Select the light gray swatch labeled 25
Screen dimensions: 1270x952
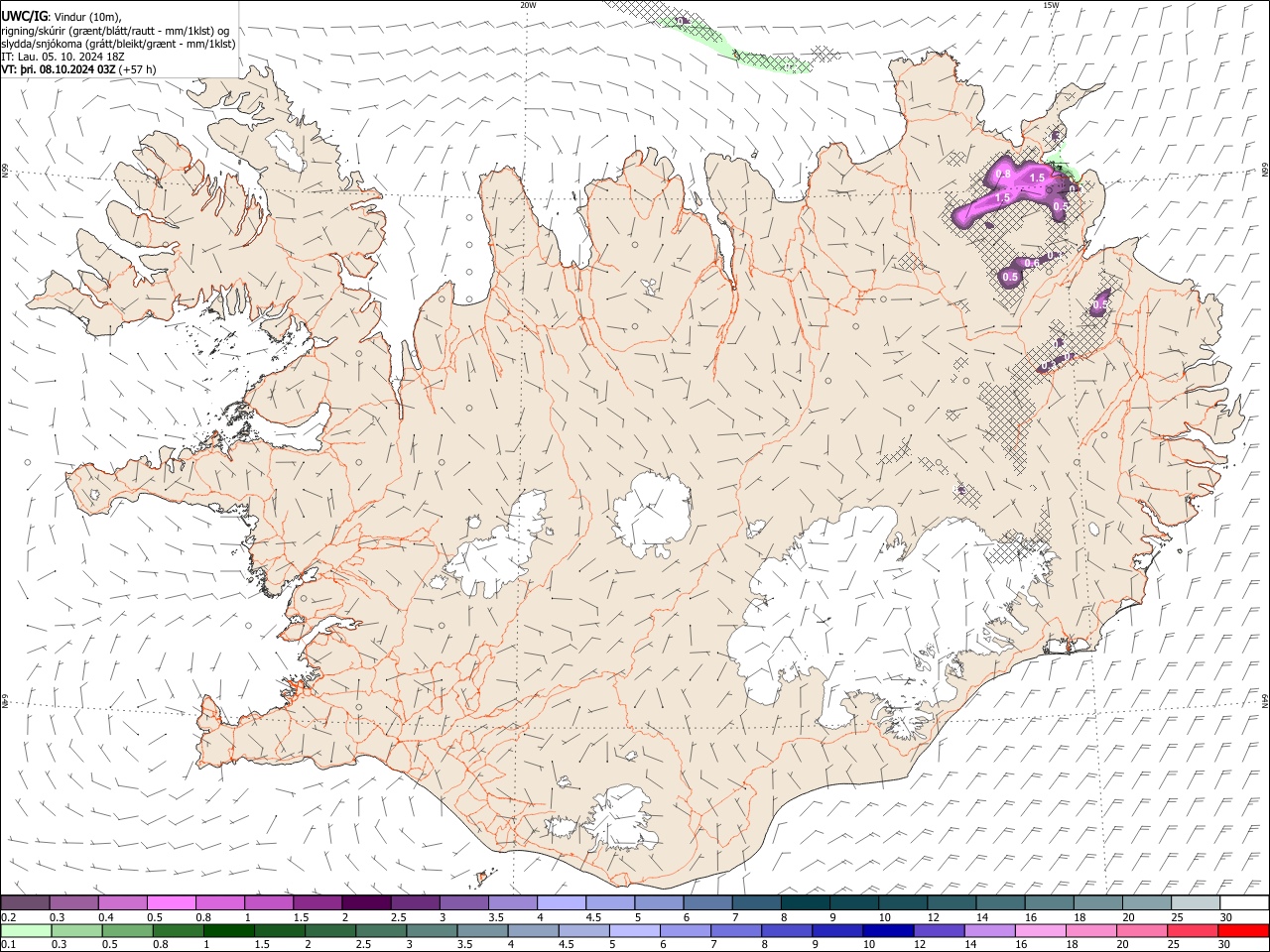(x=1195, y=902)
